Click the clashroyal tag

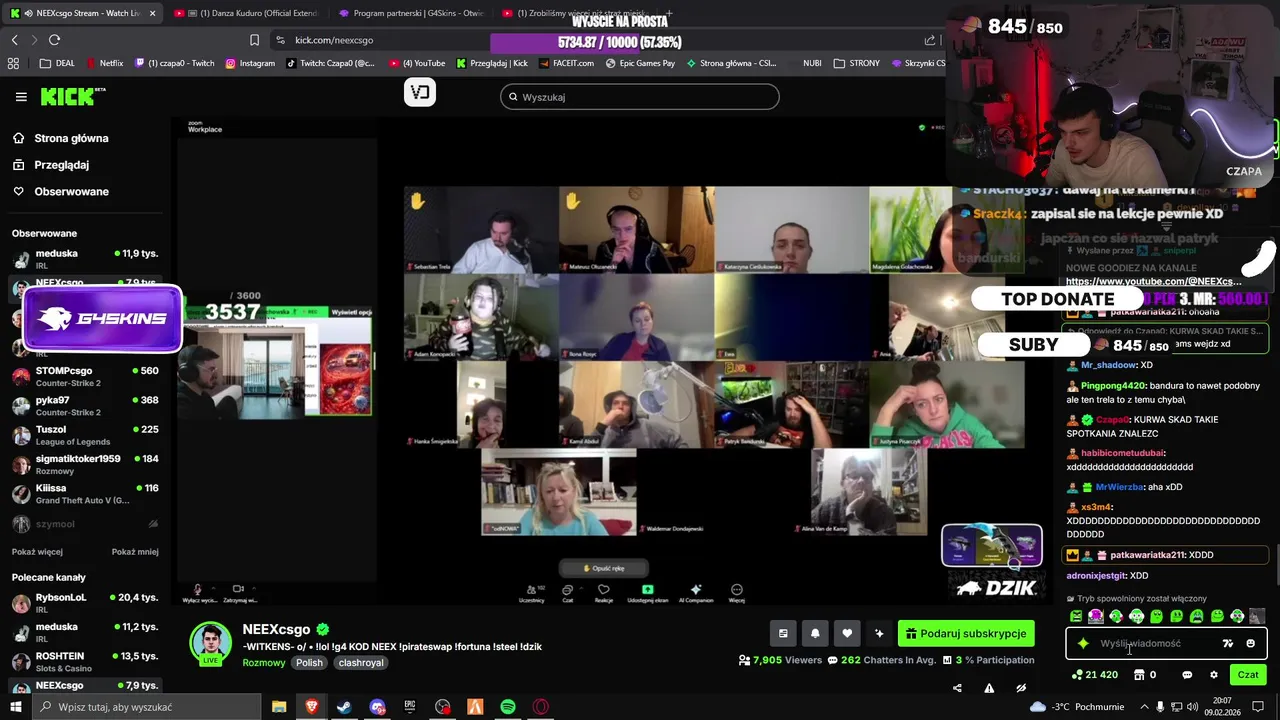point(361,663)
